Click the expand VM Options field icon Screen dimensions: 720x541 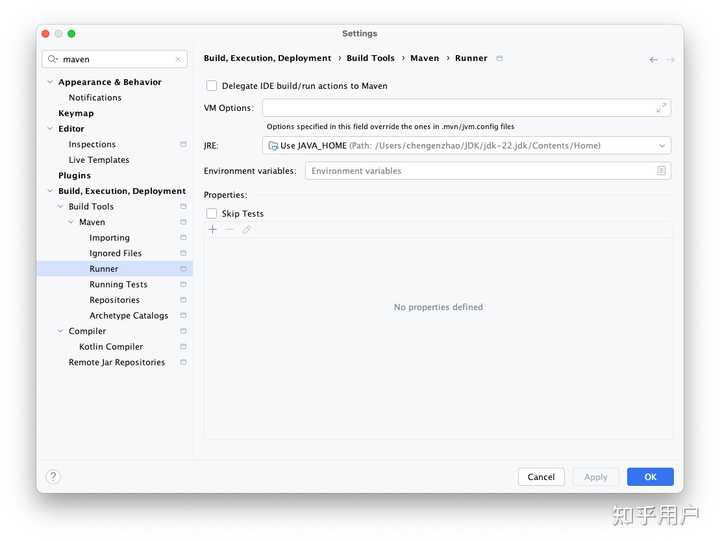661,108
